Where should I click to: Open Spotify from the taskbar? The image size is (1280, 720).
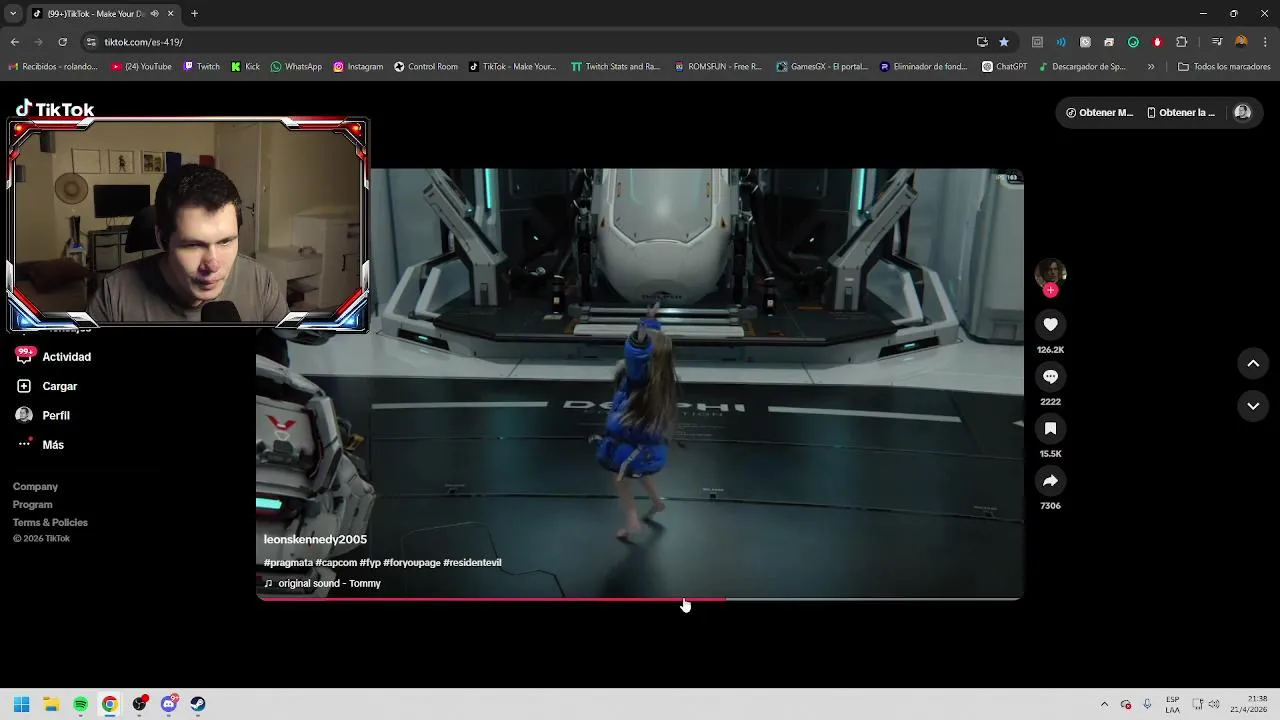[80, 704]
